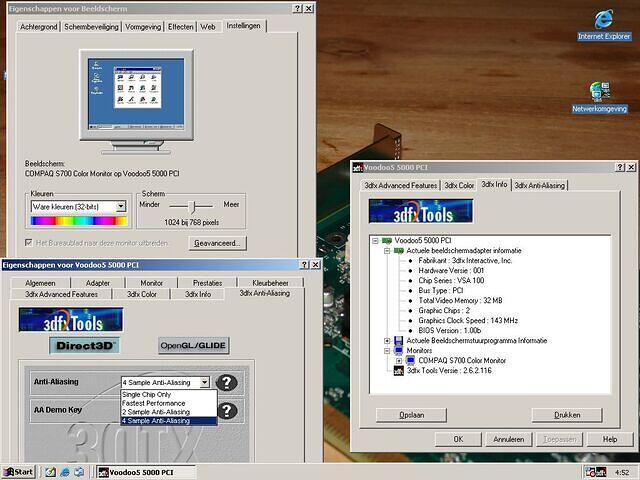Click help question mark in Eigenschappen Voodoo5 title bar
This screenshot has height=480, width=640.
pos(304,265)
